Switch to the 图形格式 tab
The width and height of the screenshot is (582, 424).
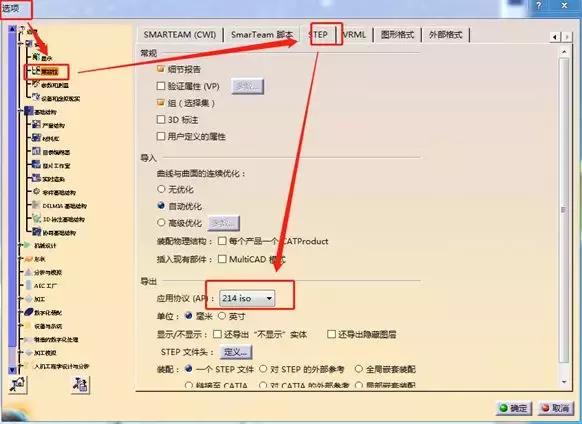pos(397,35)
